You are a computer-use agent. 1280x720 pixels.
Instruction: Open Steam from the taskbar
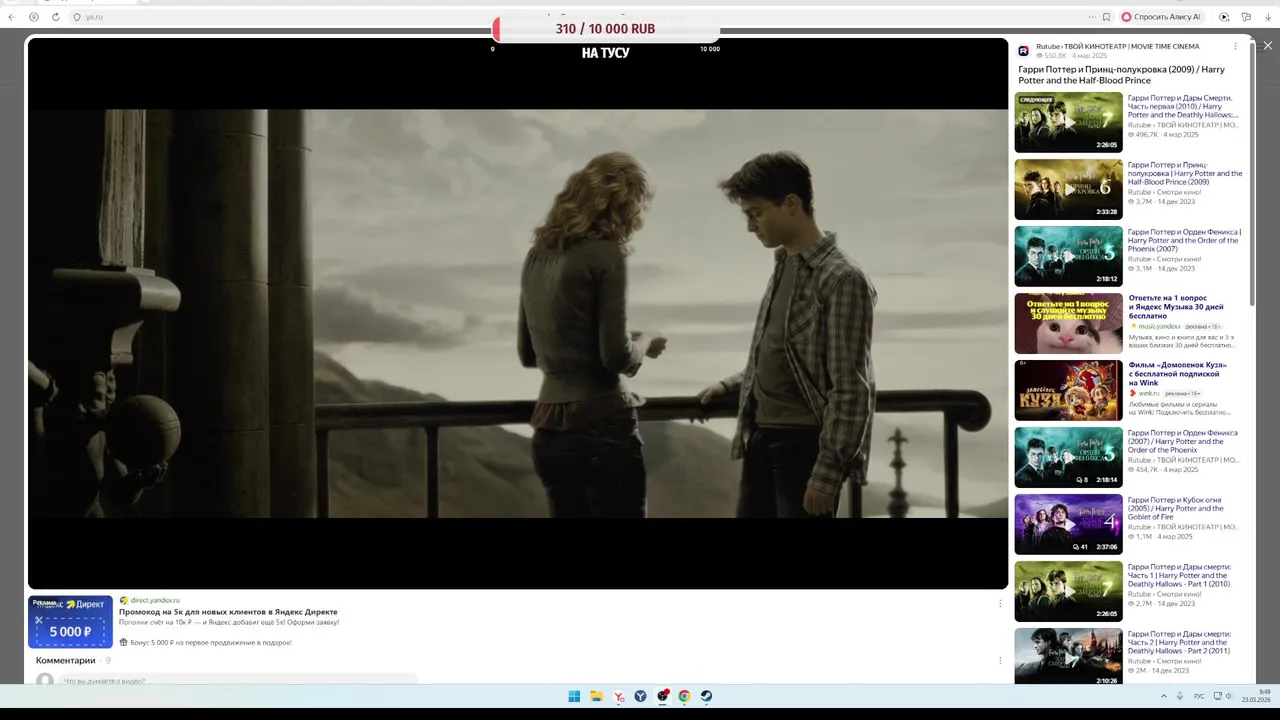[706, 696]
